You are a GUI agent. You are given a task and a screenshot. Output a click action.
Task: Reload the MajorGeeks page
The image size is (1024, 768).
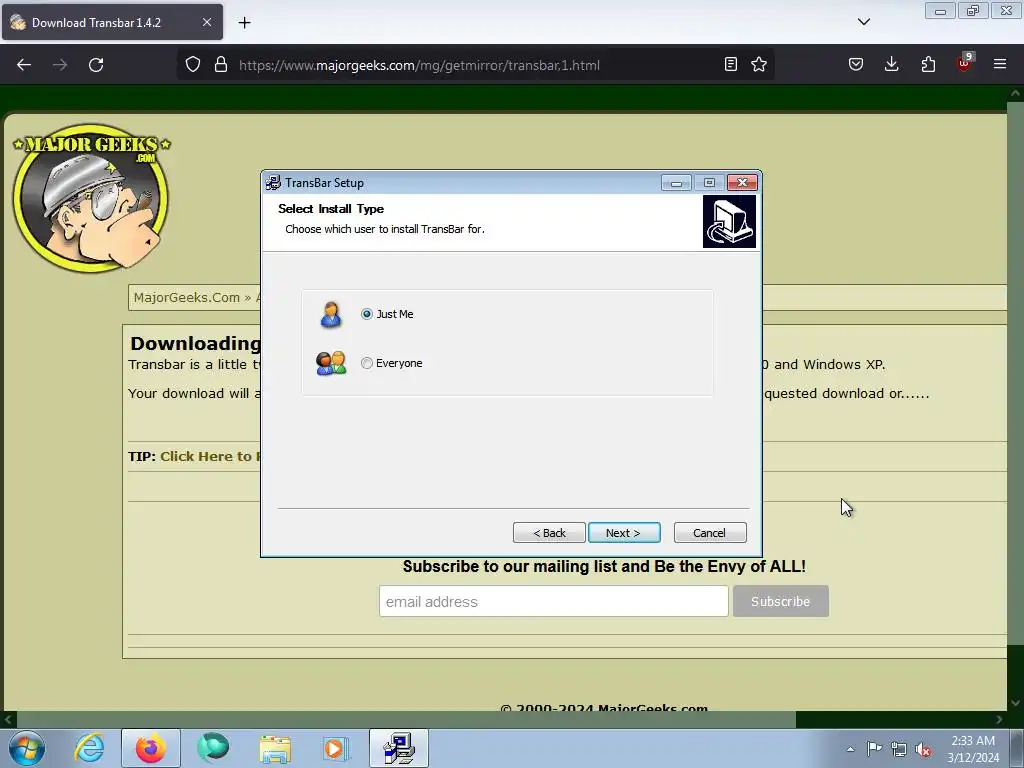96,65
